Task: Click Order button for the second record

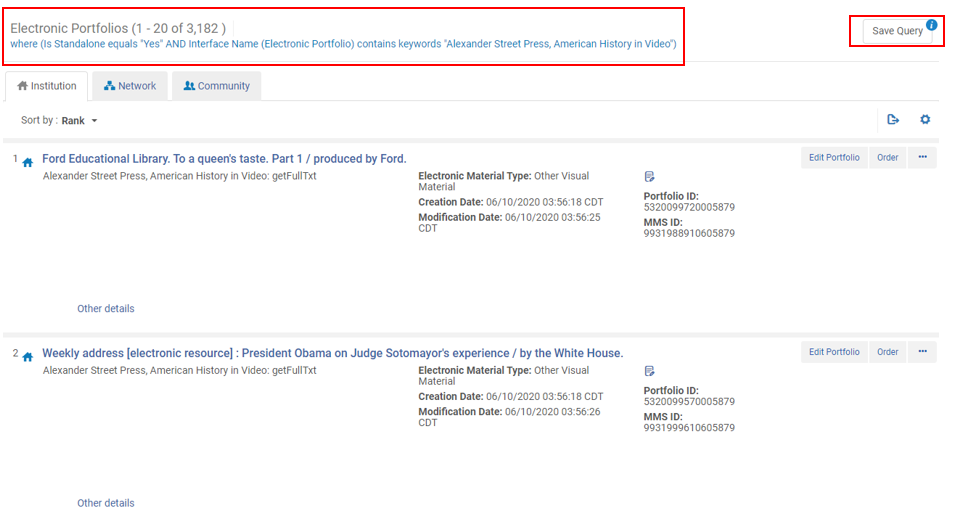Action: [x=888, y=352]
